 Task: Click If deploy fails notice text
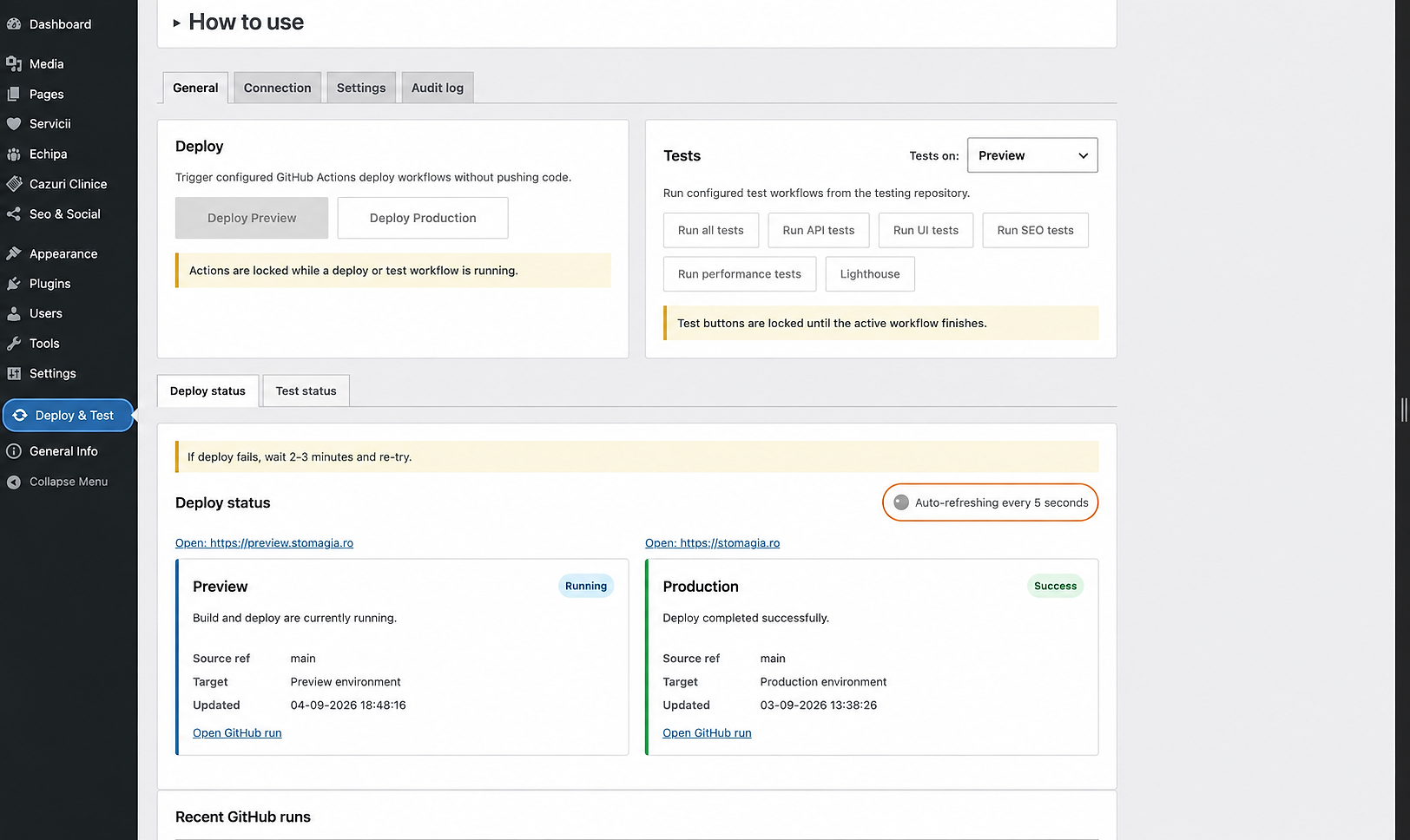300,457
